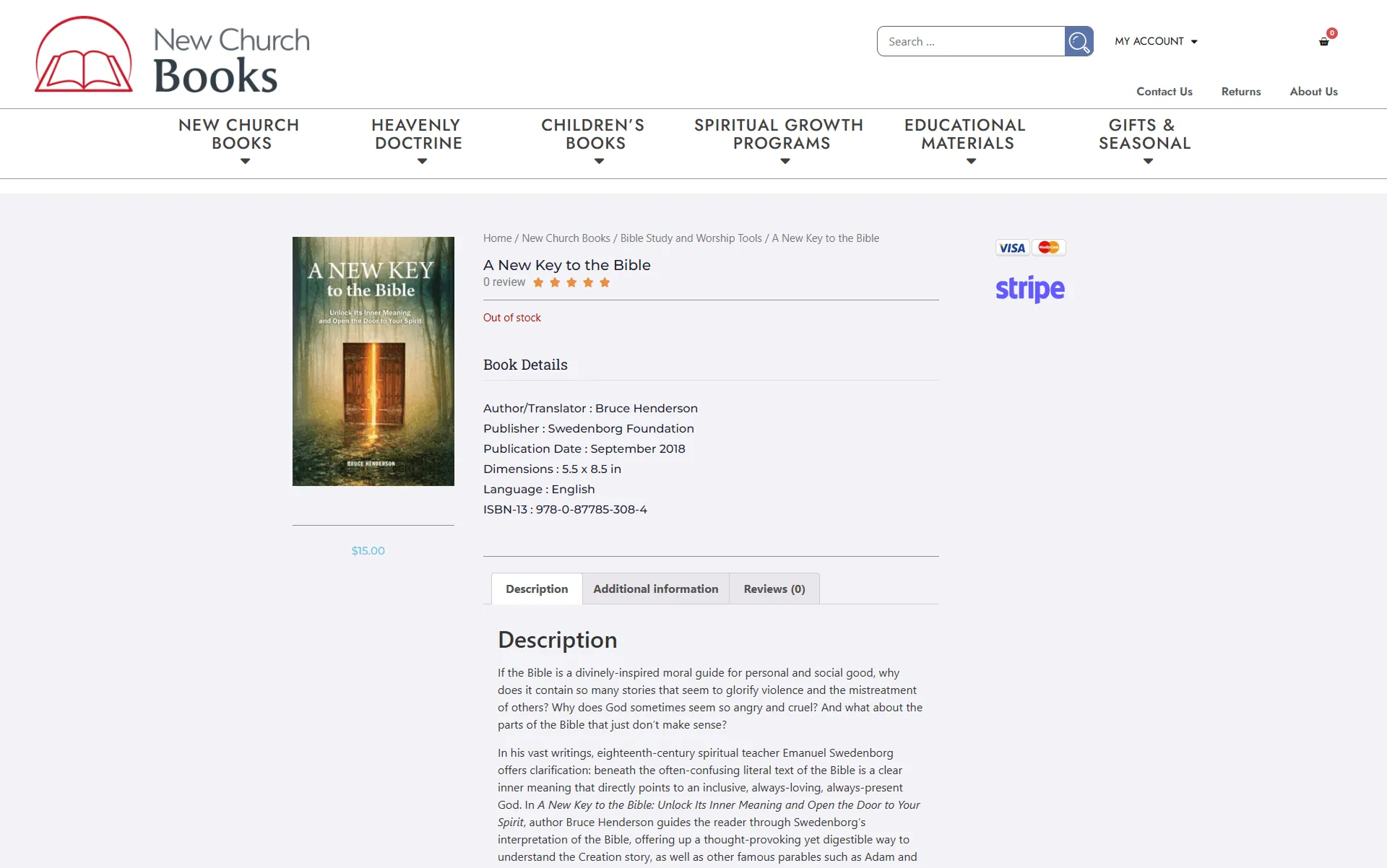Viewport: 1387px width, 868px height.
Task: Open the My Account dropdown
Action: point(1156,41)
